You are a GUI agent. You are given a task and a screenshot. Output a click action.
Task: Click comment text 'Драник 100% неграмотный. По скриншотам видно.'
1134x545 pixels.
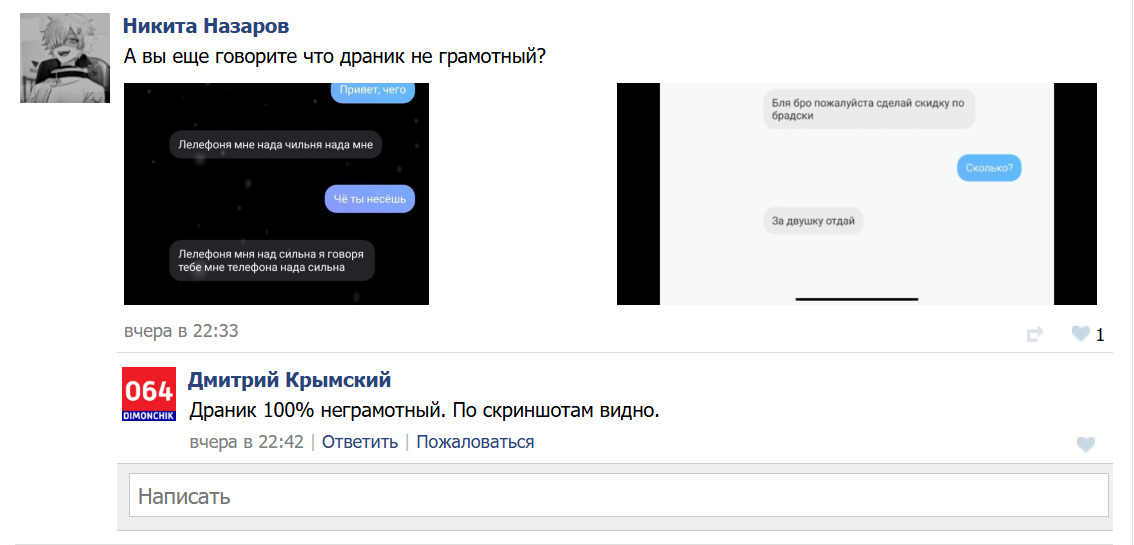425,411
